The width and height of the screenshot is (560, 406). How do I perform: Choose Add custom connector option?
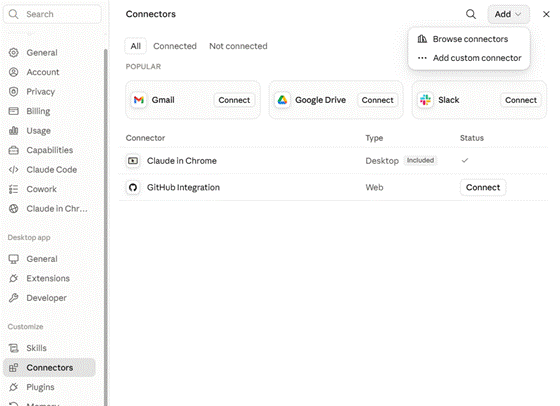click(469, 58)
